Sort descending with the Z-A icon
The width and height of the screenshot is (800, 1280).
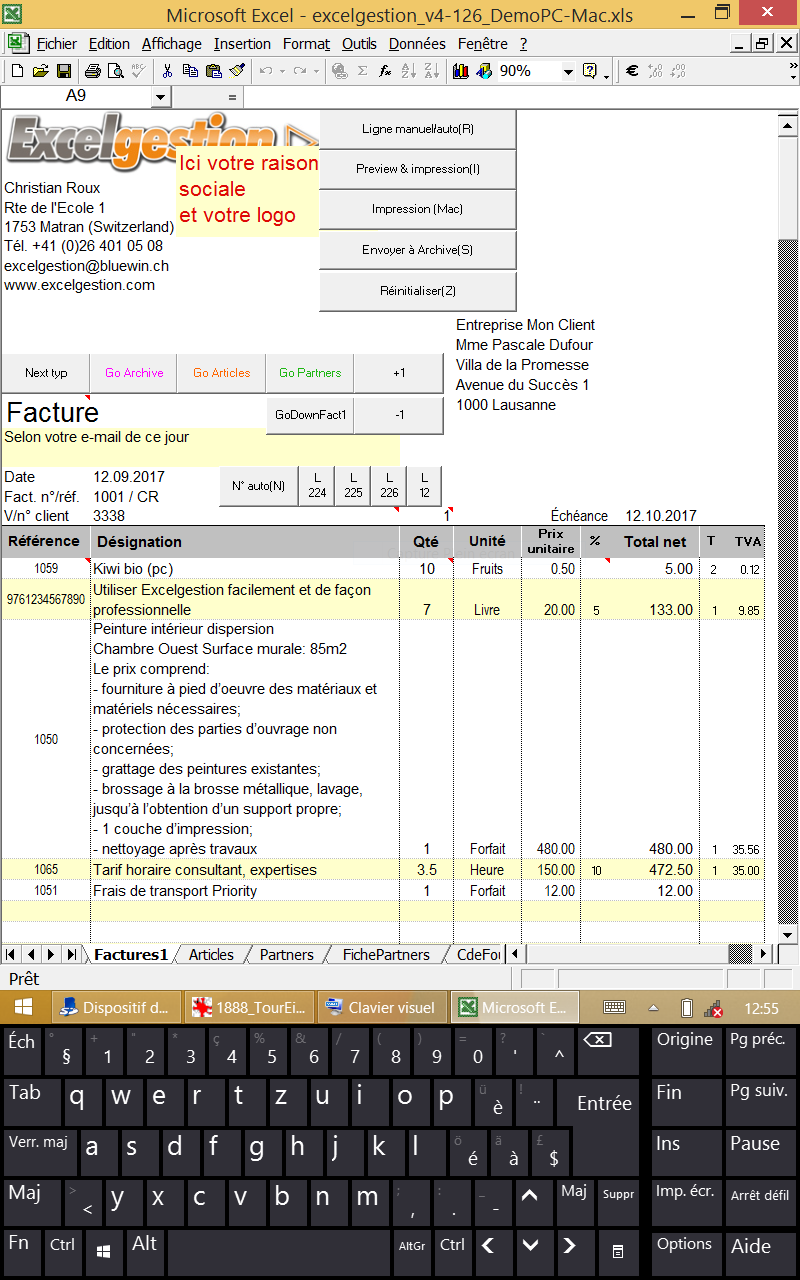pos(431,71)
